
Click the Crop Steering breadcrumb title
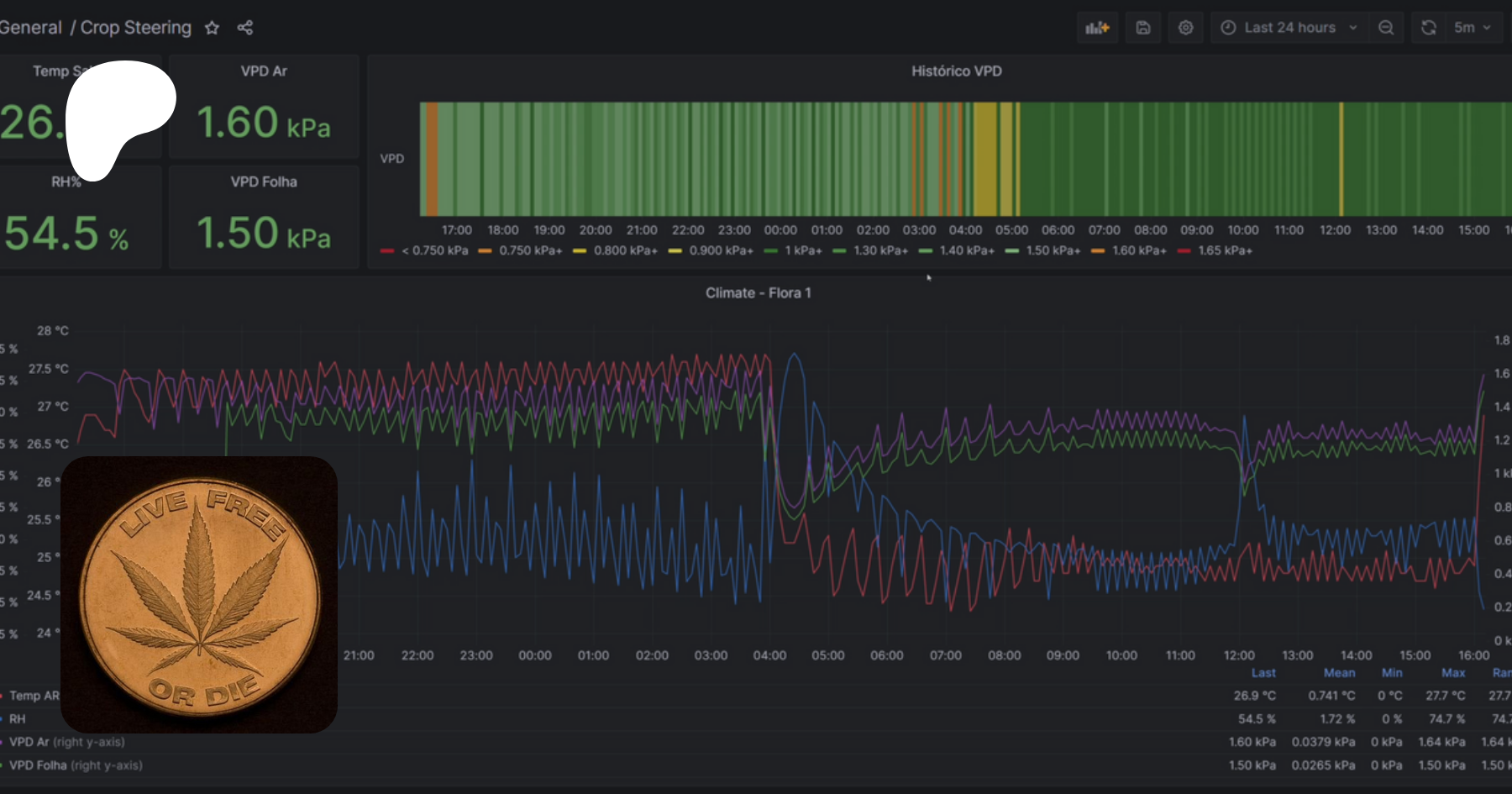coord(135,28)
